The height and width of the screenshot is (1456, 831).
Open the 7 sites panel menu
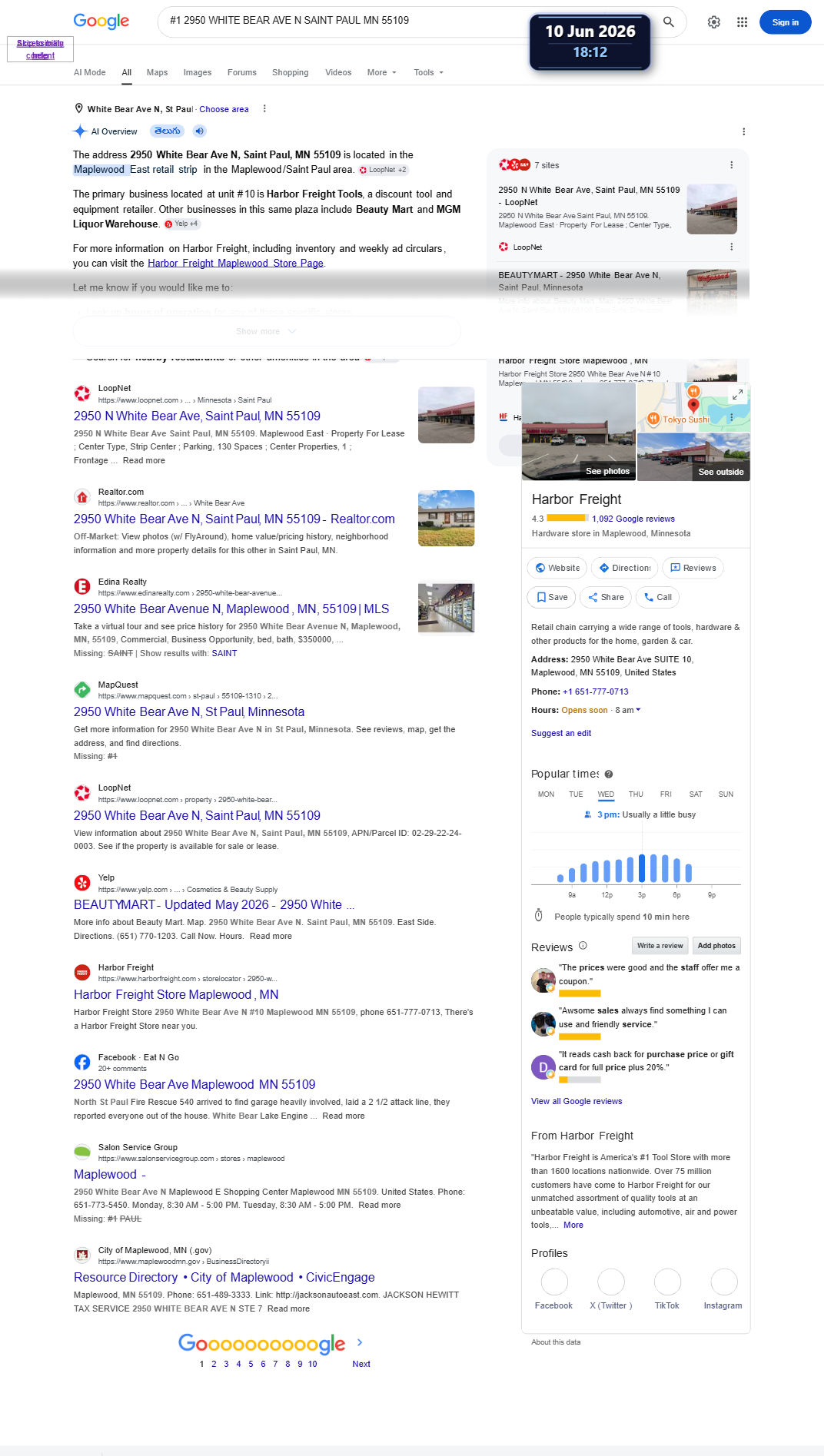731,165
